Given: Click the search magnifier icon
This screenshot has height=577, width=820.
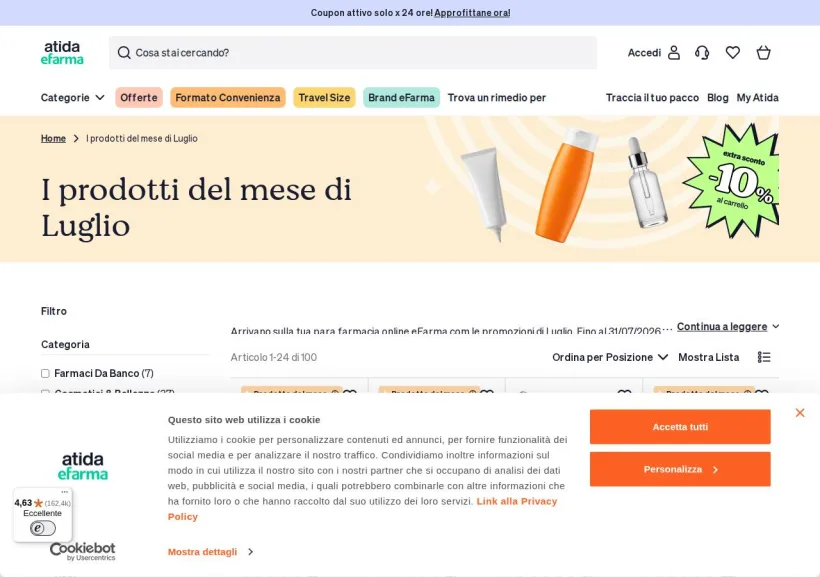Looking at the screenshot, I should (124, 53).
